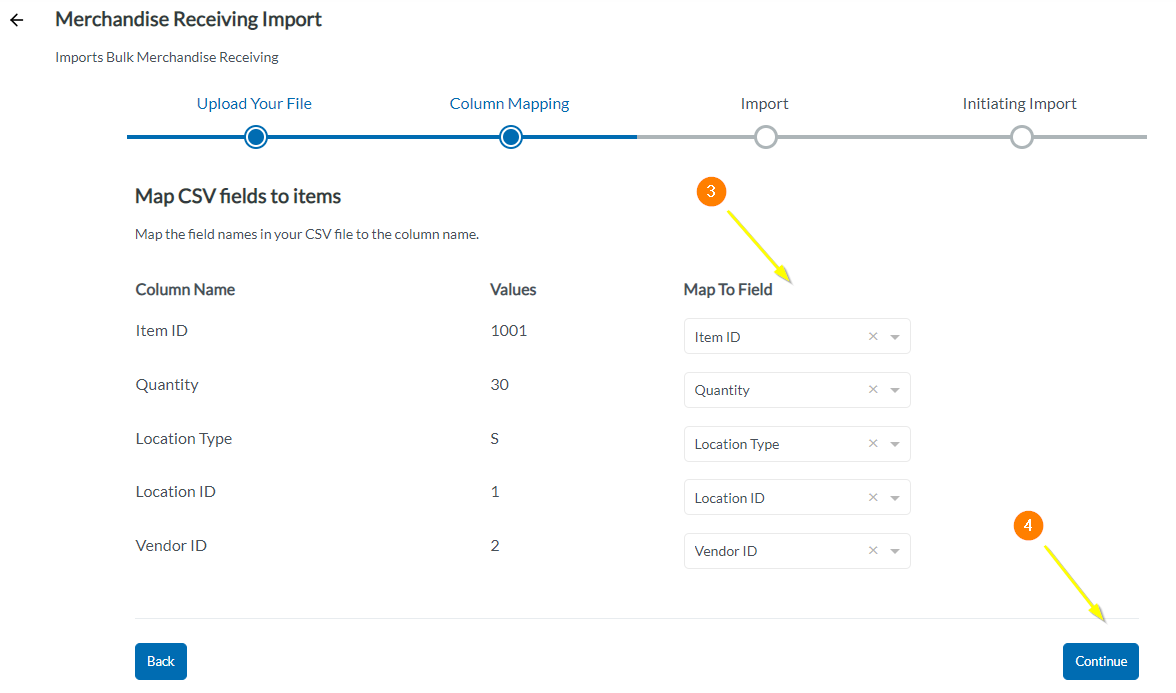The image size is (1176, 693).
Task: Open the Vendor ID map-to-field combo box
Action: pyautogui.click(x=797, y=551)
